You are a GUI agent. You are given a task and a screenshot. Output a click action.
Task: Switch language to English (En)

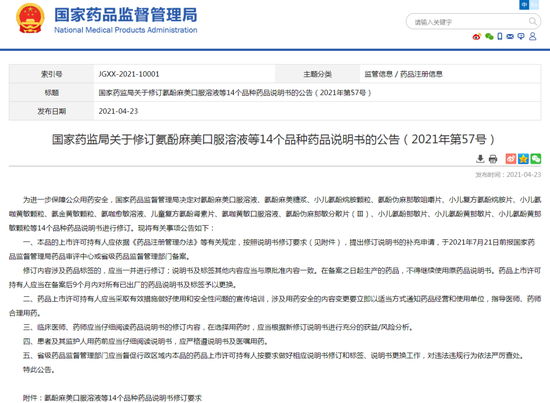[x=534, y=5]
